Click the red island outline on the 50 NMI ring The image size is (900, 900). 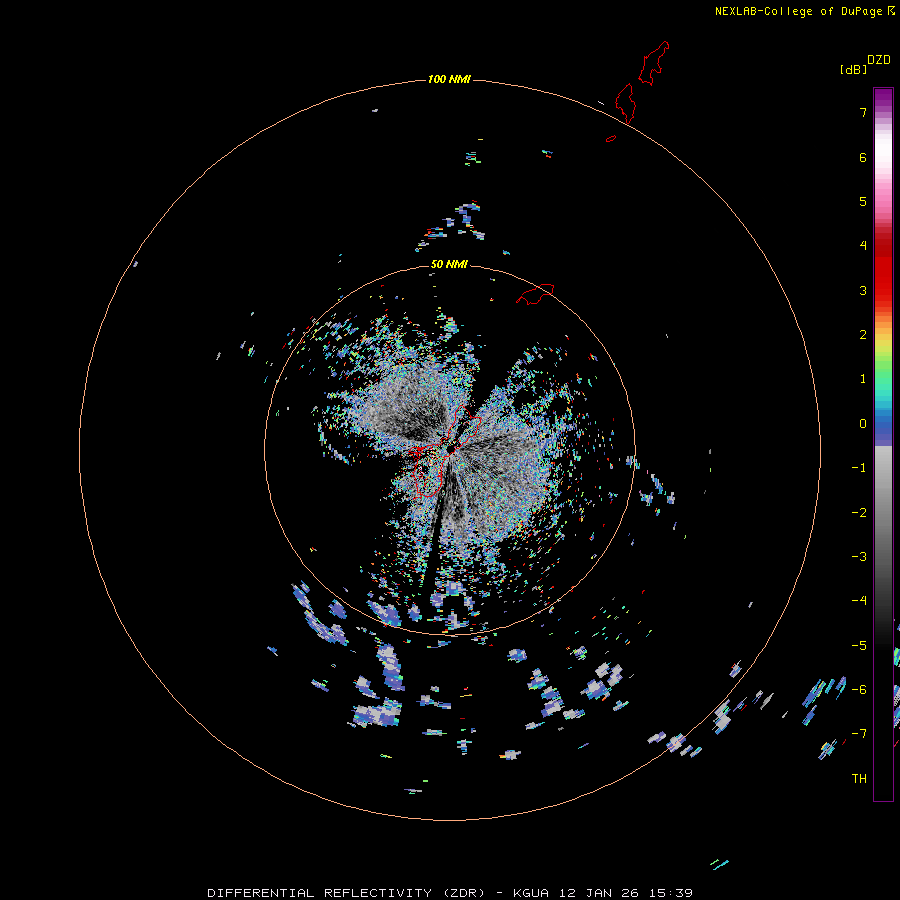(535, 293)
